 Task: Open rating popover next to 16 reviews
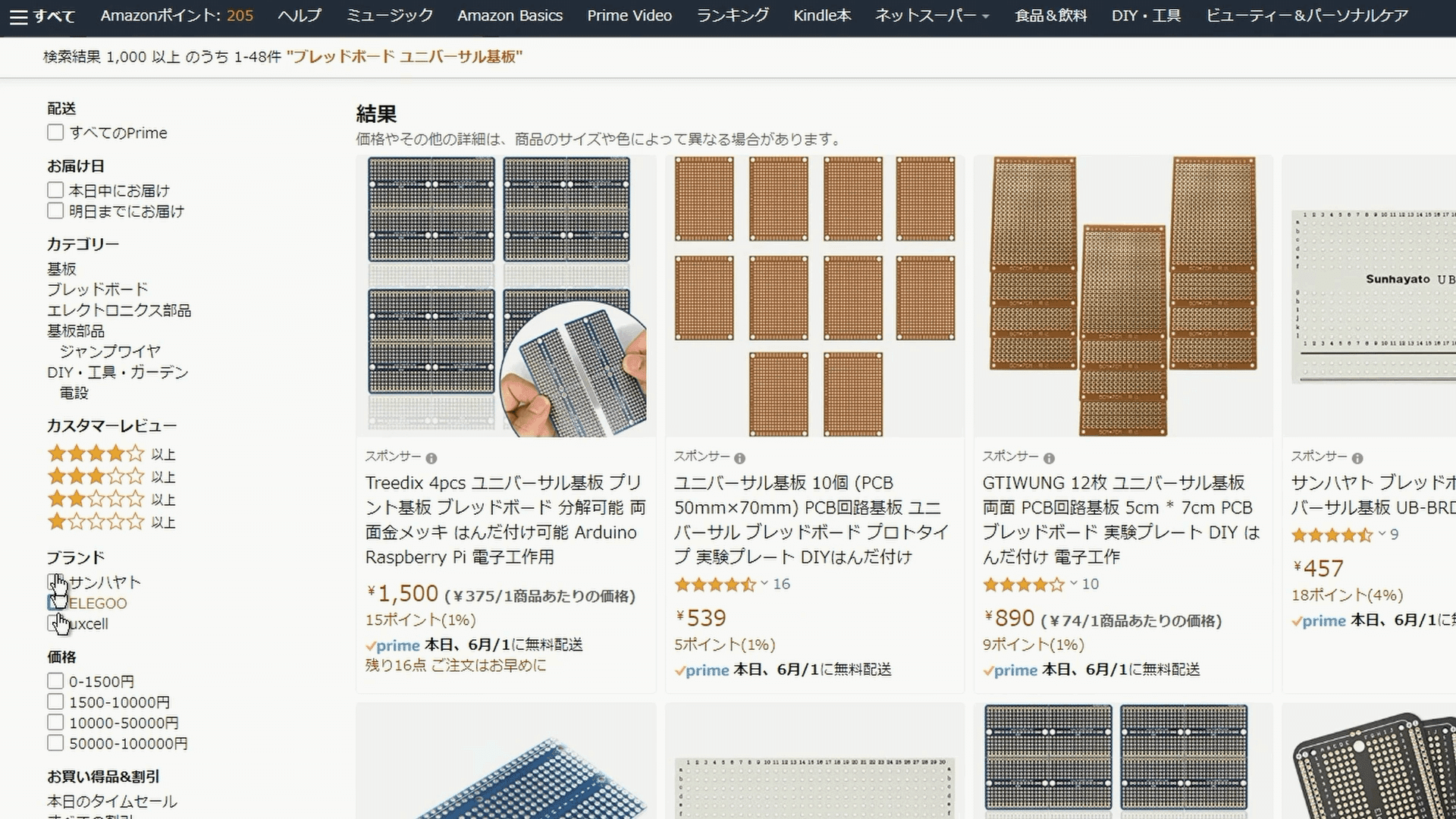764,584
